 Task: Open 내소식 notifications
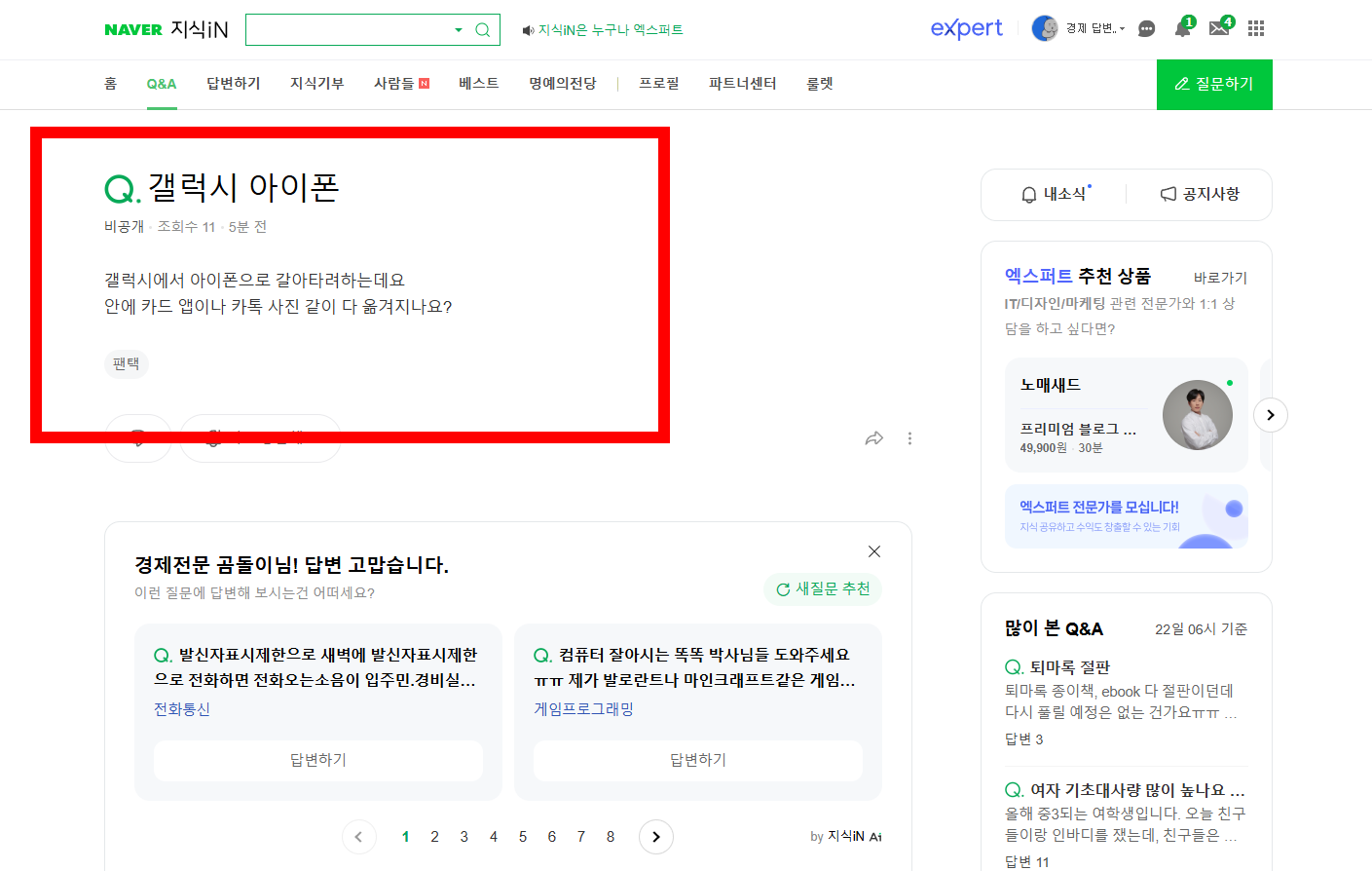pyautogui.click(x=1056, y=194)
